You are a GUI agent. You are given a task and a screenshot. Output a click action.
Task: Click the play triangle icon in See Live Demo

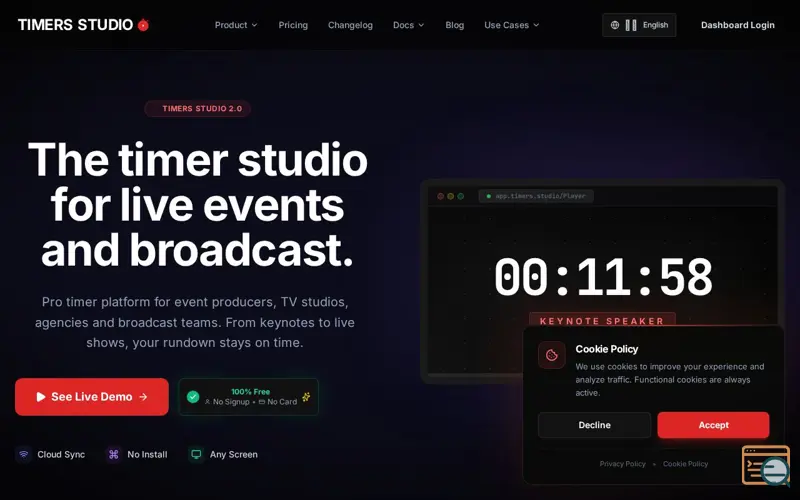[41, 396]
